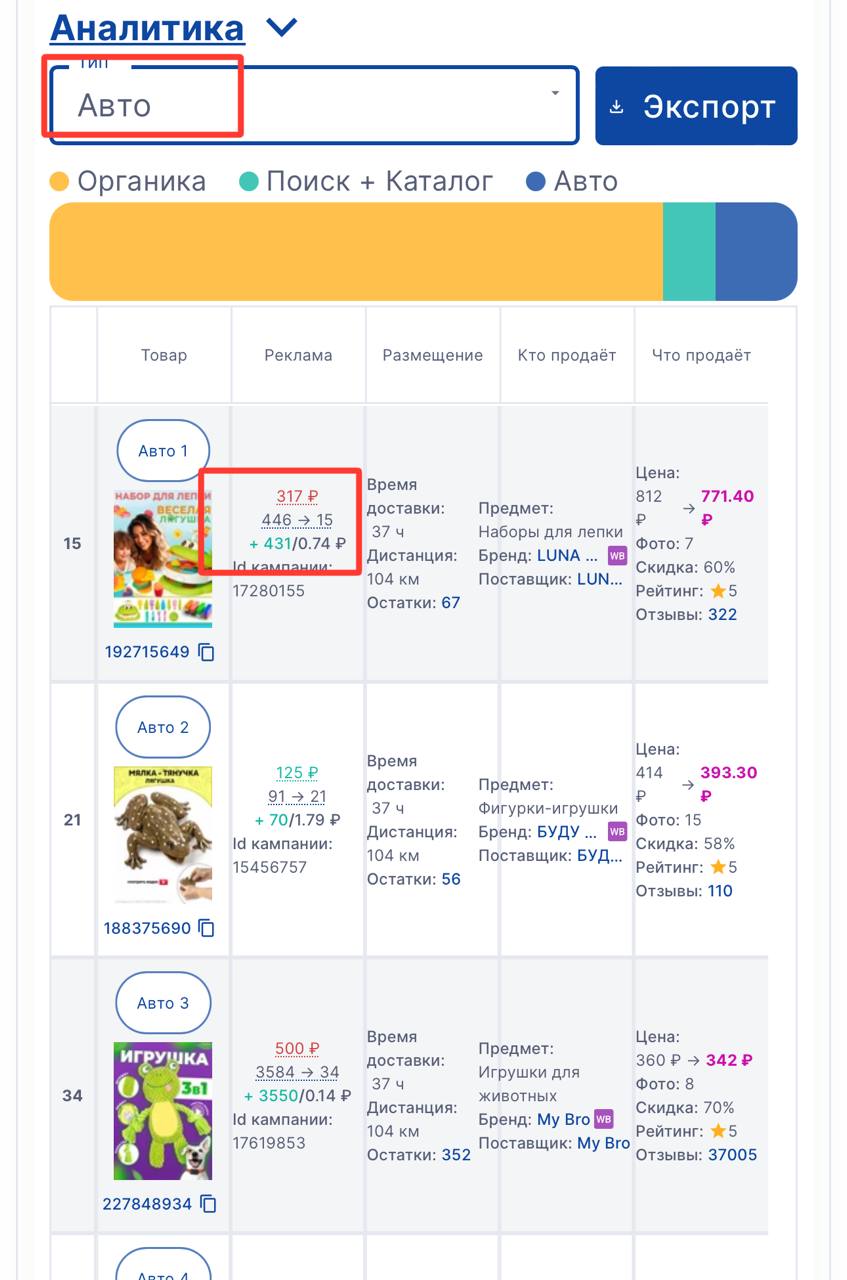Click the teal segment of the bar
The width and height of the screenshot is (847, 1280).
point(689,251)
